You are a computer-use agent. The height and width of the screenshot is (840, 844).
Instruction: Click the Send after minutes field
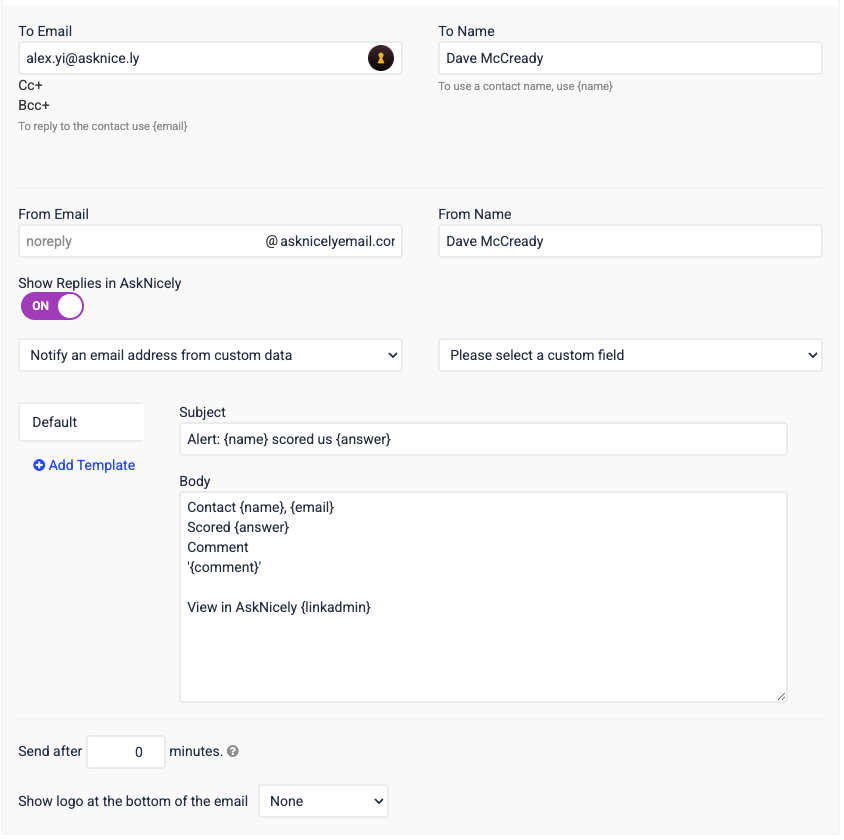tap(126, 752)
